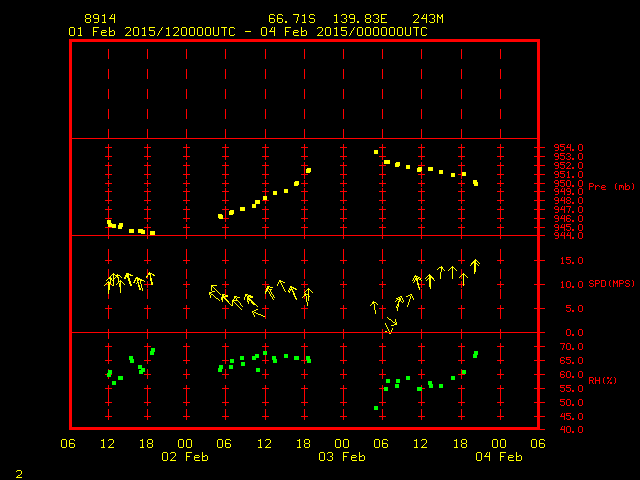Select the 951.0 pressure tick label
Viewport: 640px width, 480px height.
click(x=568, y=174)
